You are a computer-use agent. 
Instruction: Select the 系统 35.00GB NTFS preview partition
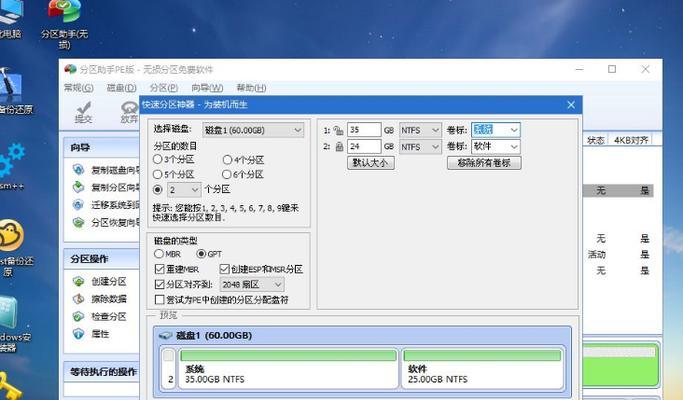(288, 368)
